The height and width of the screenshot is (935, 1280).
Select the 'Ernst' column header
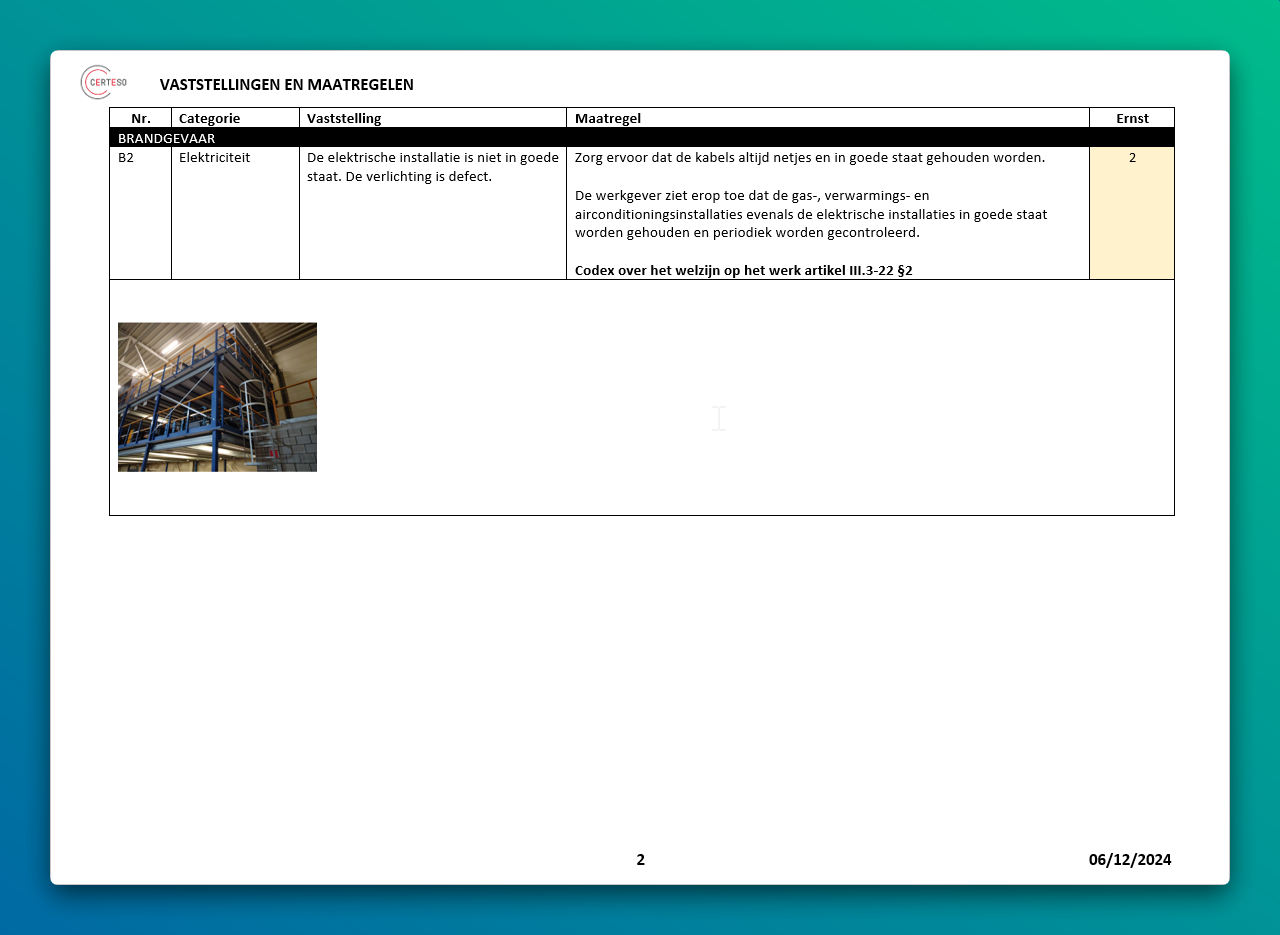[x=1132, y=118]
